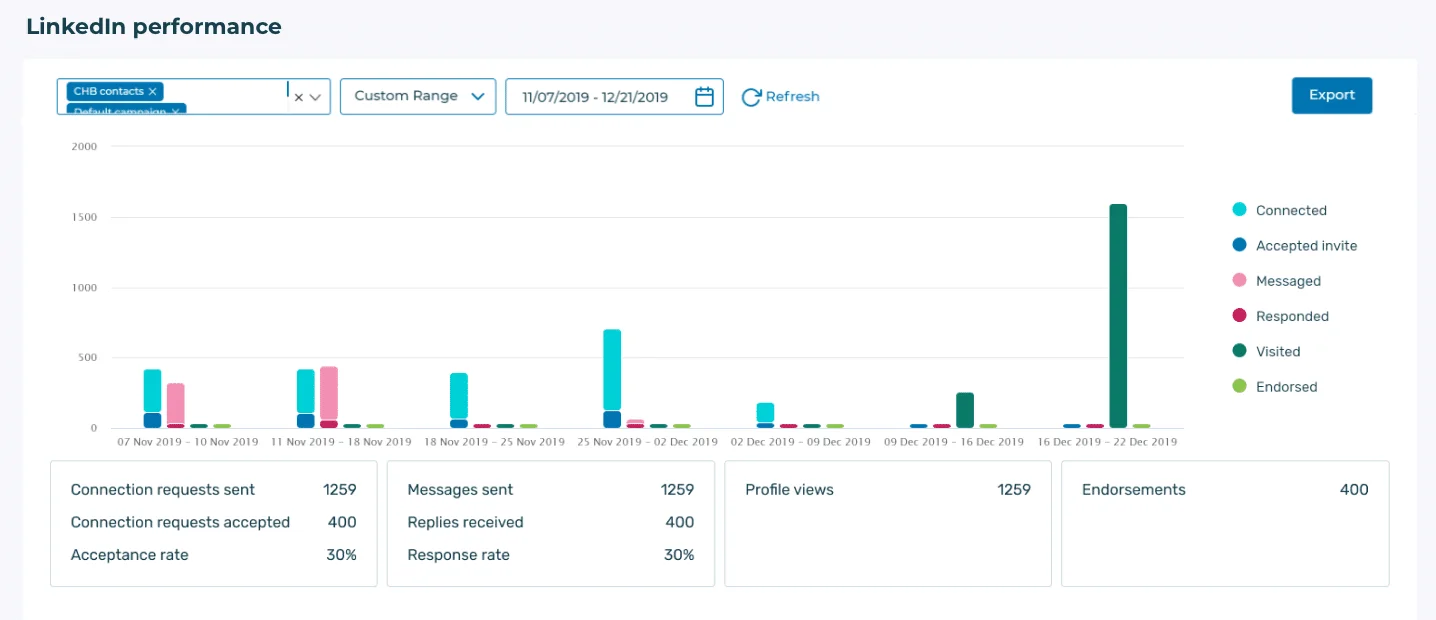Image resolution: width=1436 pixels, height=620 pixels.
Task: Click the 'LinkedIn performance' heading
Action: (x=154, y=27)
